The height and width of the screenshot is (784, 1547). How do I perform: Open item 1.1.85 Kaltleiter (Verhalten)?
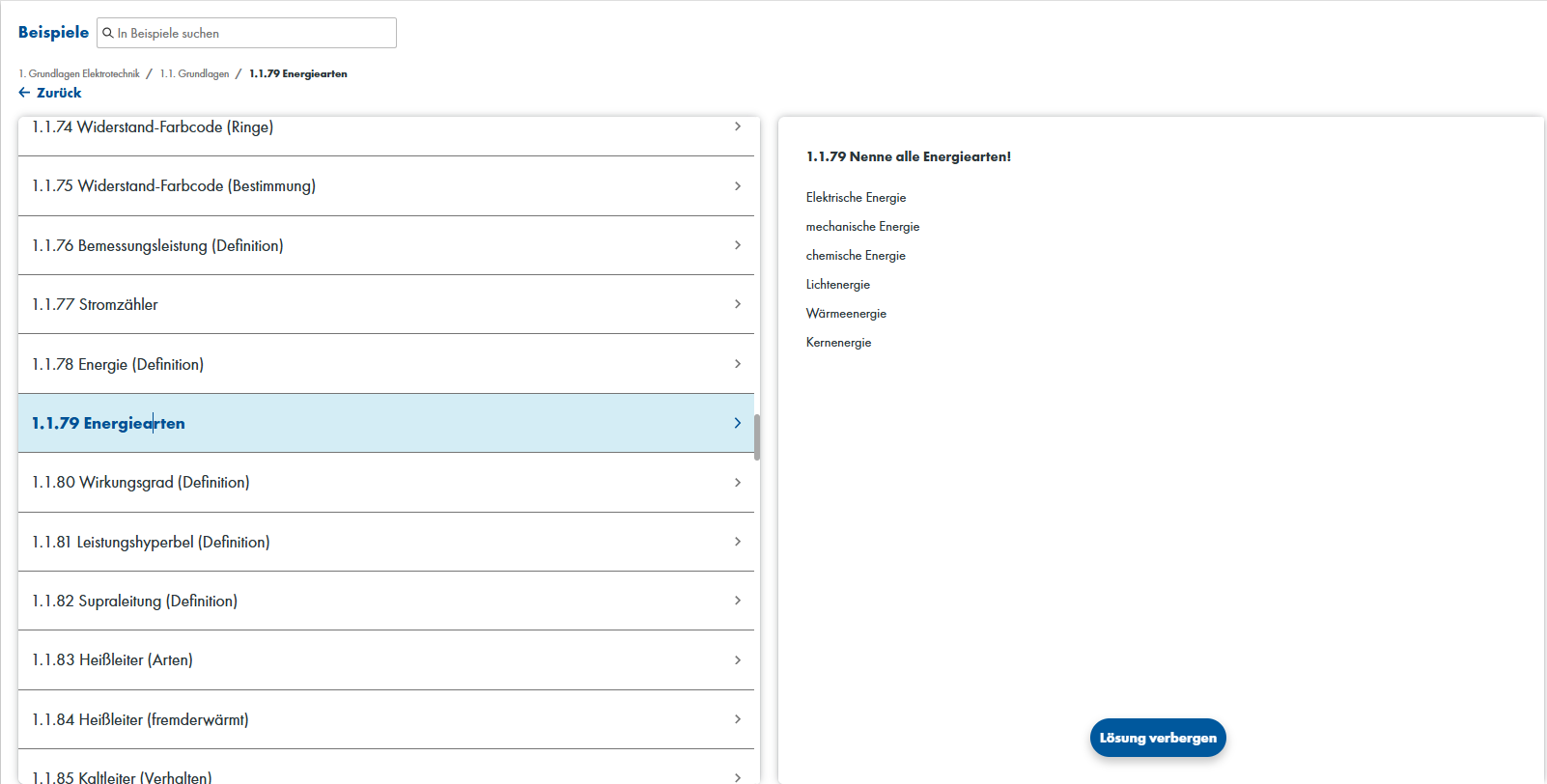click(386, 768)
